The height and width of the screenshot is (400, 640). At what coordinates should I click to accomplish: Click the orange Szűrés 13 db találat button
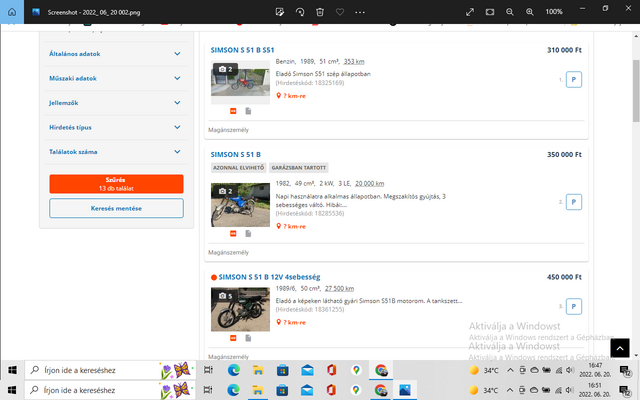point(116,184)
